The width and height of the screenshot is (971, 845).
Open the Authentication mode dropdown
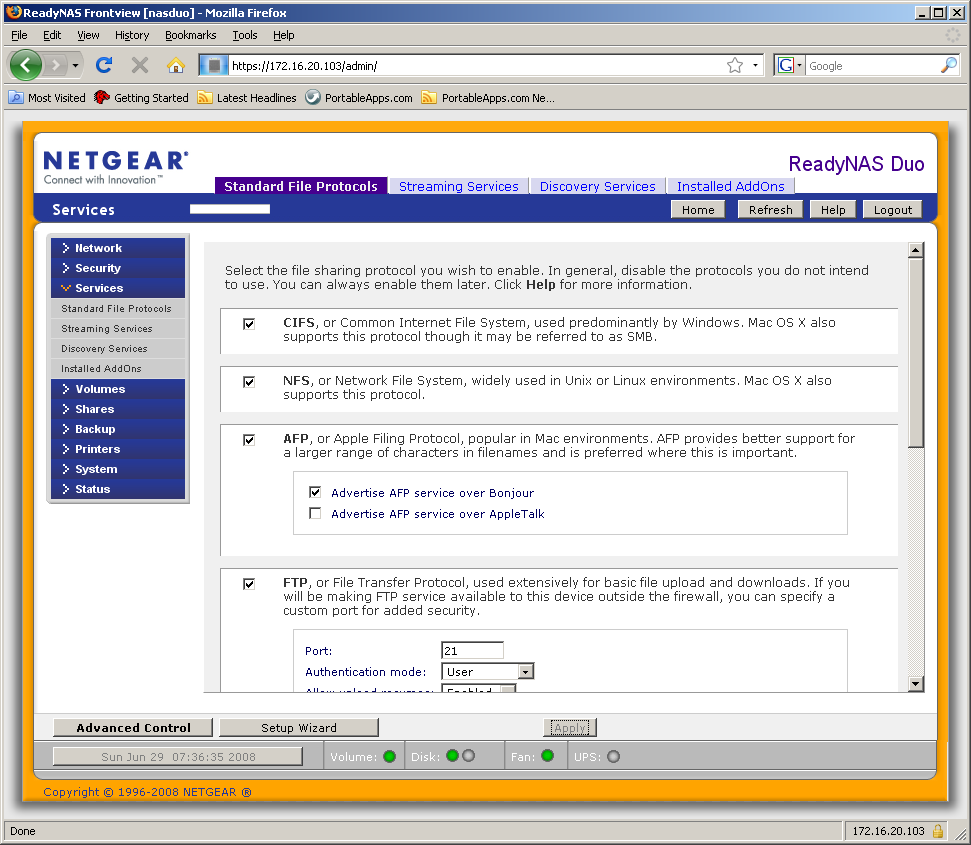[x=487, y=672]
